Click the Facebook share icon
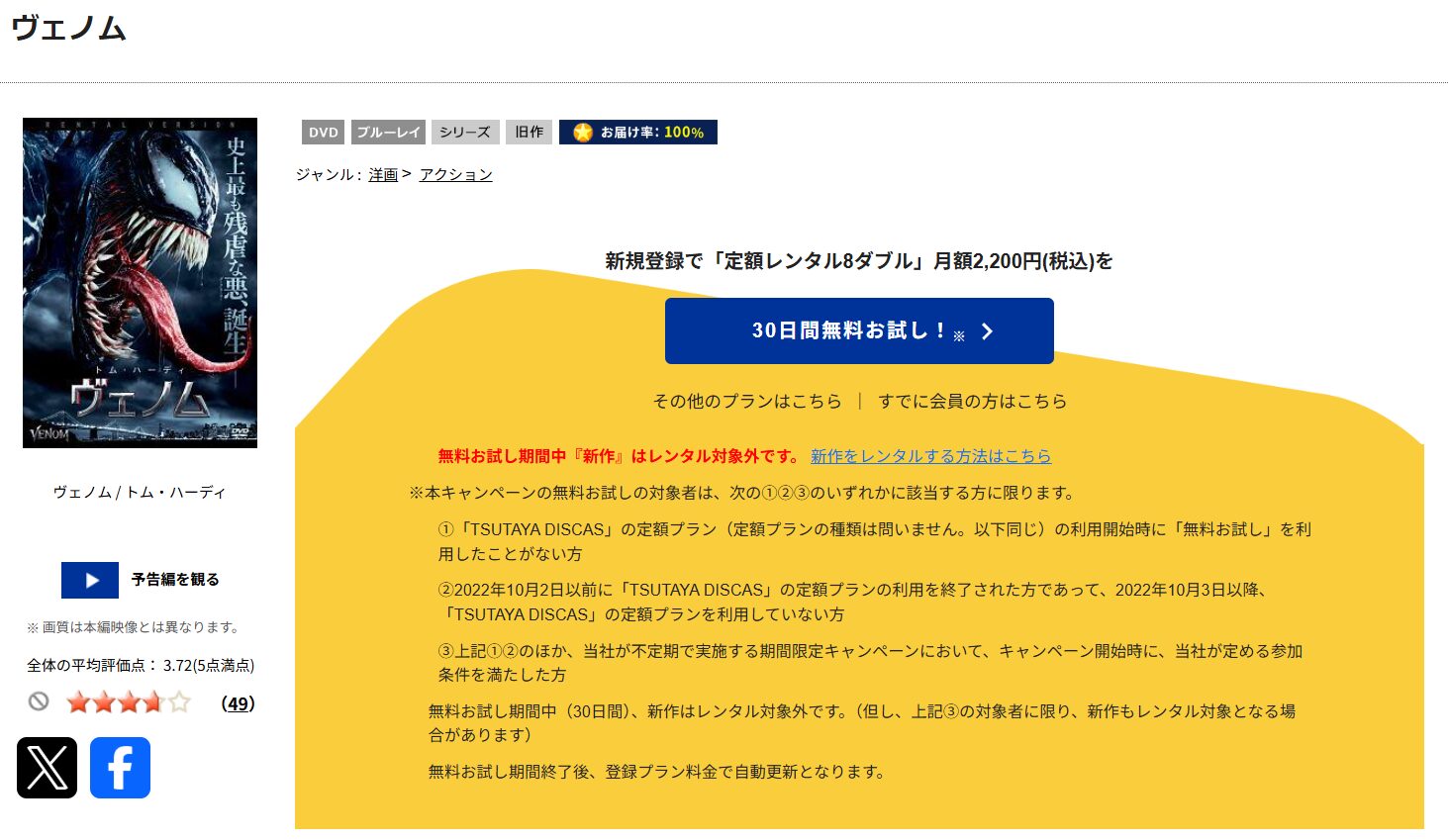Image resolution: width=1448 pixels, height=840 pixels. pyautogui.click(x=120, y=768)
